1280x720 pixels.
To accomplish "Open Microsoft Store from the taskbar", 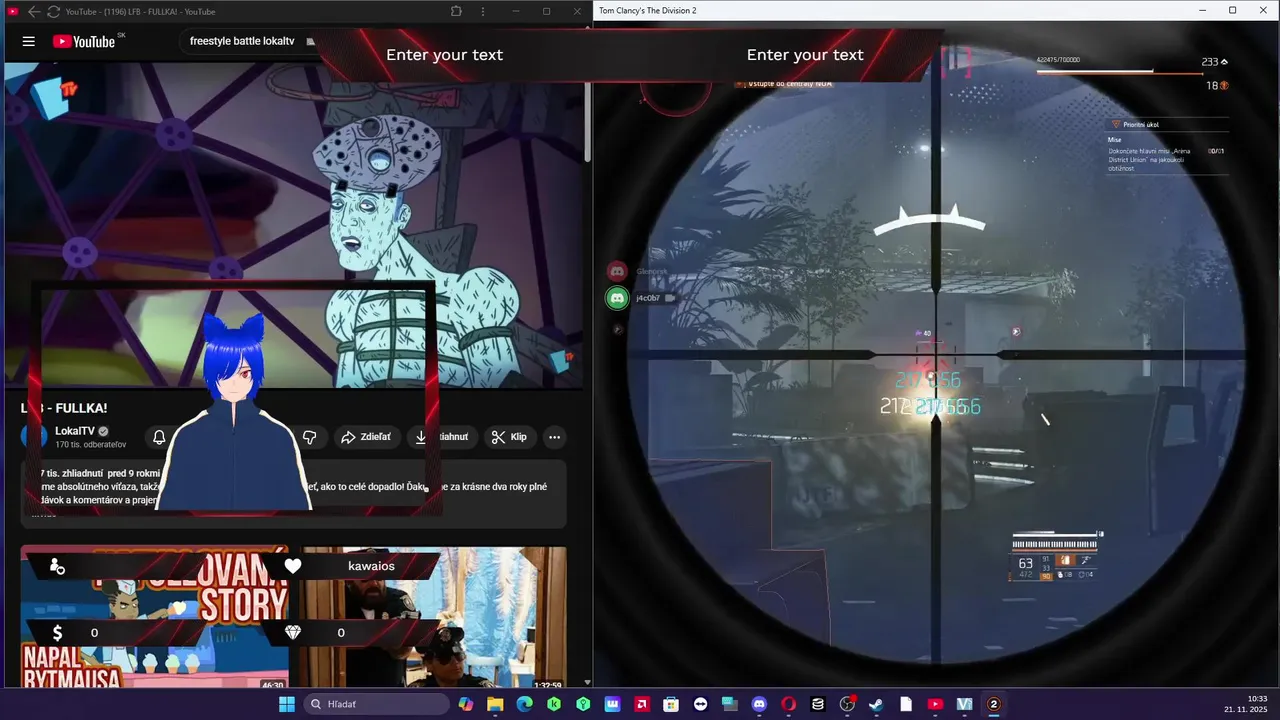I will pyautogui.click(x=671, y=704).
